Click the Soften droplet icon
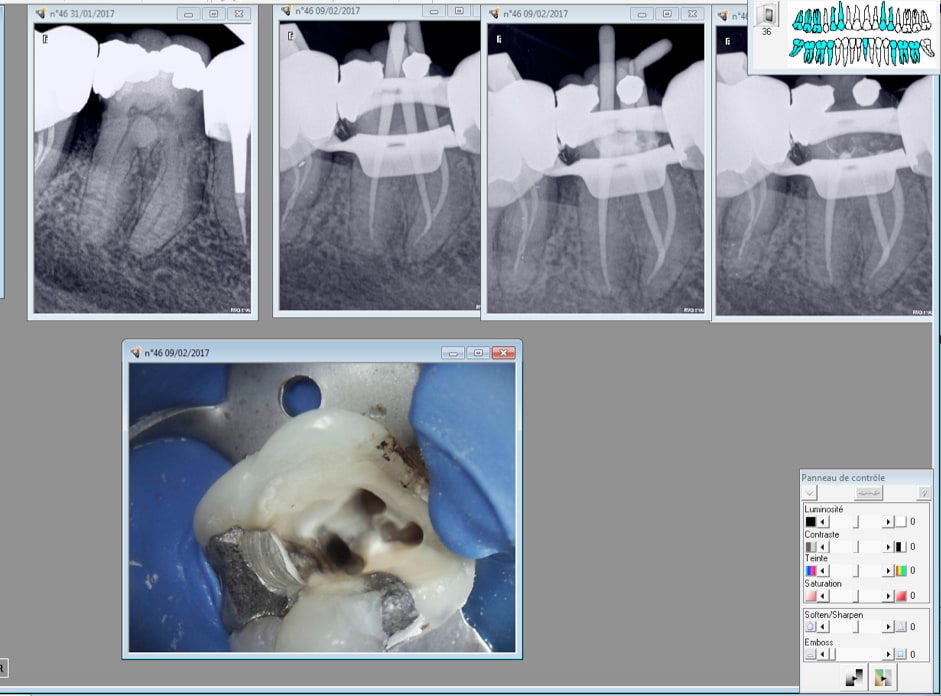 pyautogui.click(x=811, y=627)
